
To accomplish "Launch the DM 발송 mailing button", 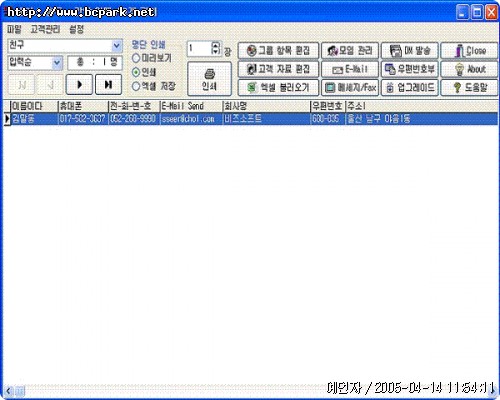I will tap(409, 51).
